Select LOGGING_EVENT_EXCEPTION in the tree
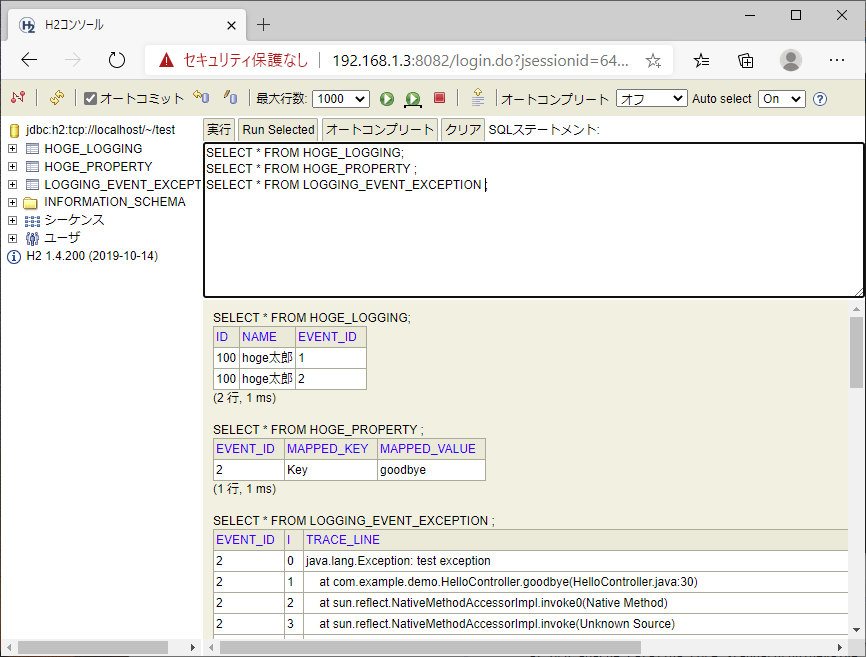This screenshot has height=657, width=866. coord(123,184)
